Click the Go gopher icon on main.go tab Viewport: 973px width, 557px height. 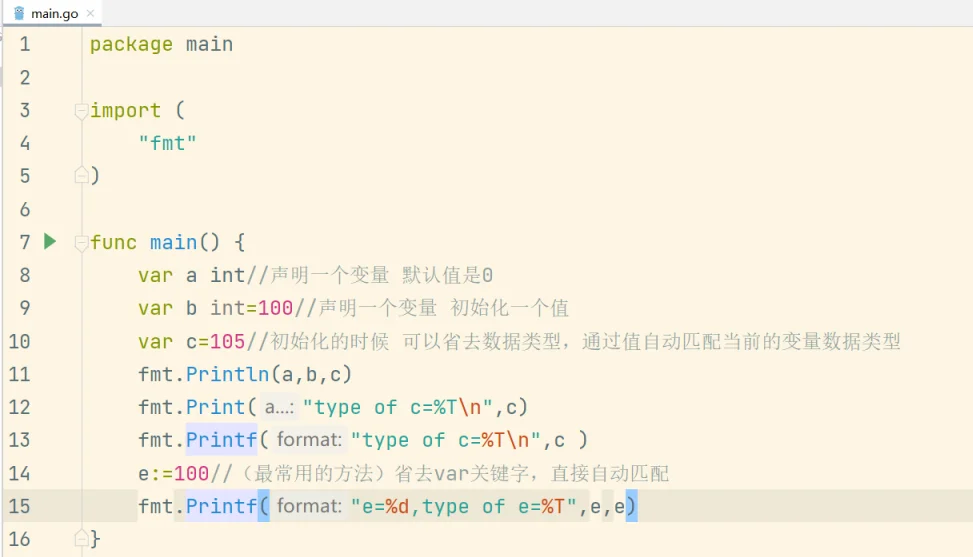click(19, 13)
